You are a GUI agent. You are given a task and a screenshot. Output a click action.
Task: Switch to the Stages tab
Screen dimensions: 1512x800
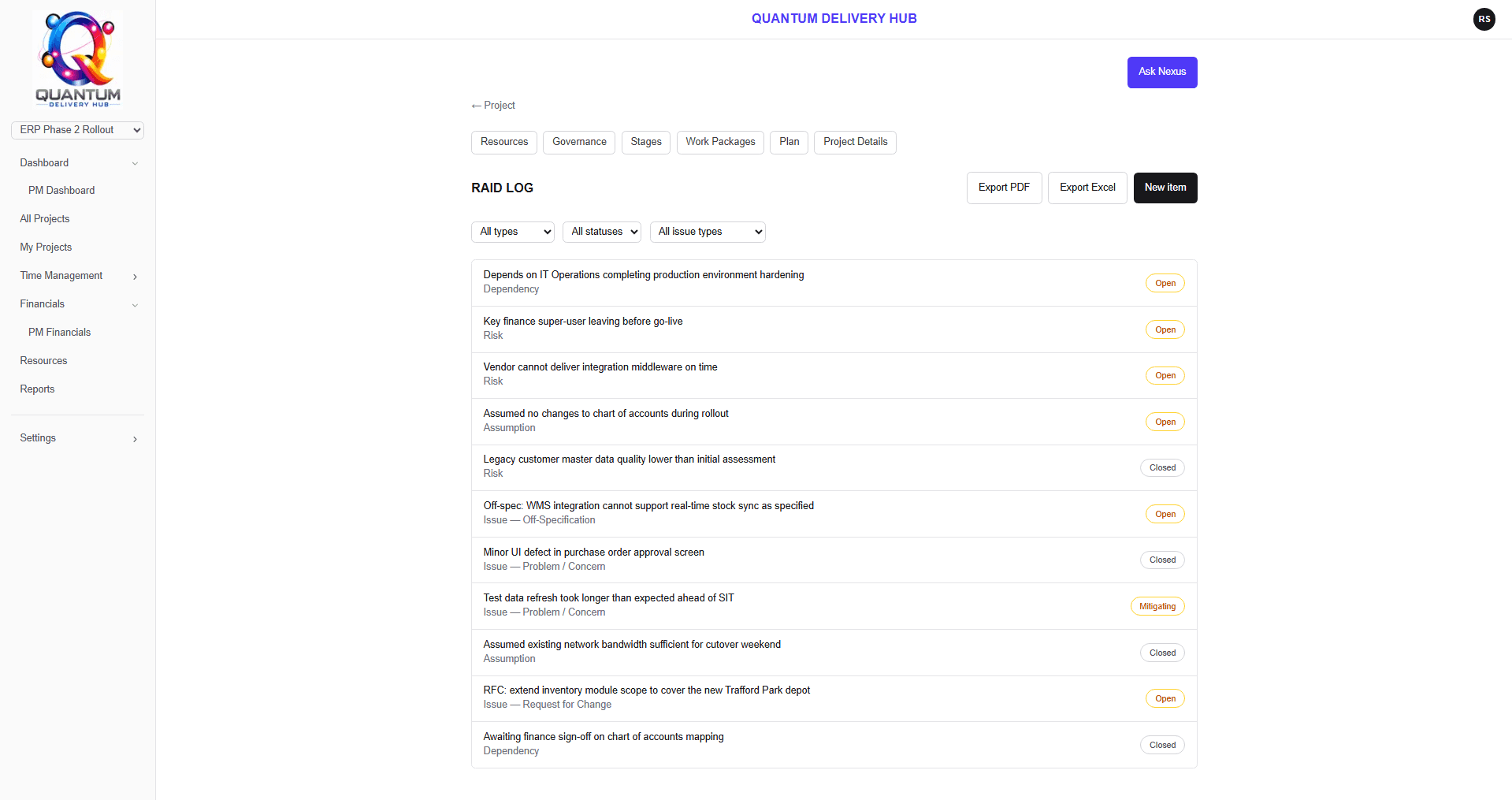tap(646, 143)
